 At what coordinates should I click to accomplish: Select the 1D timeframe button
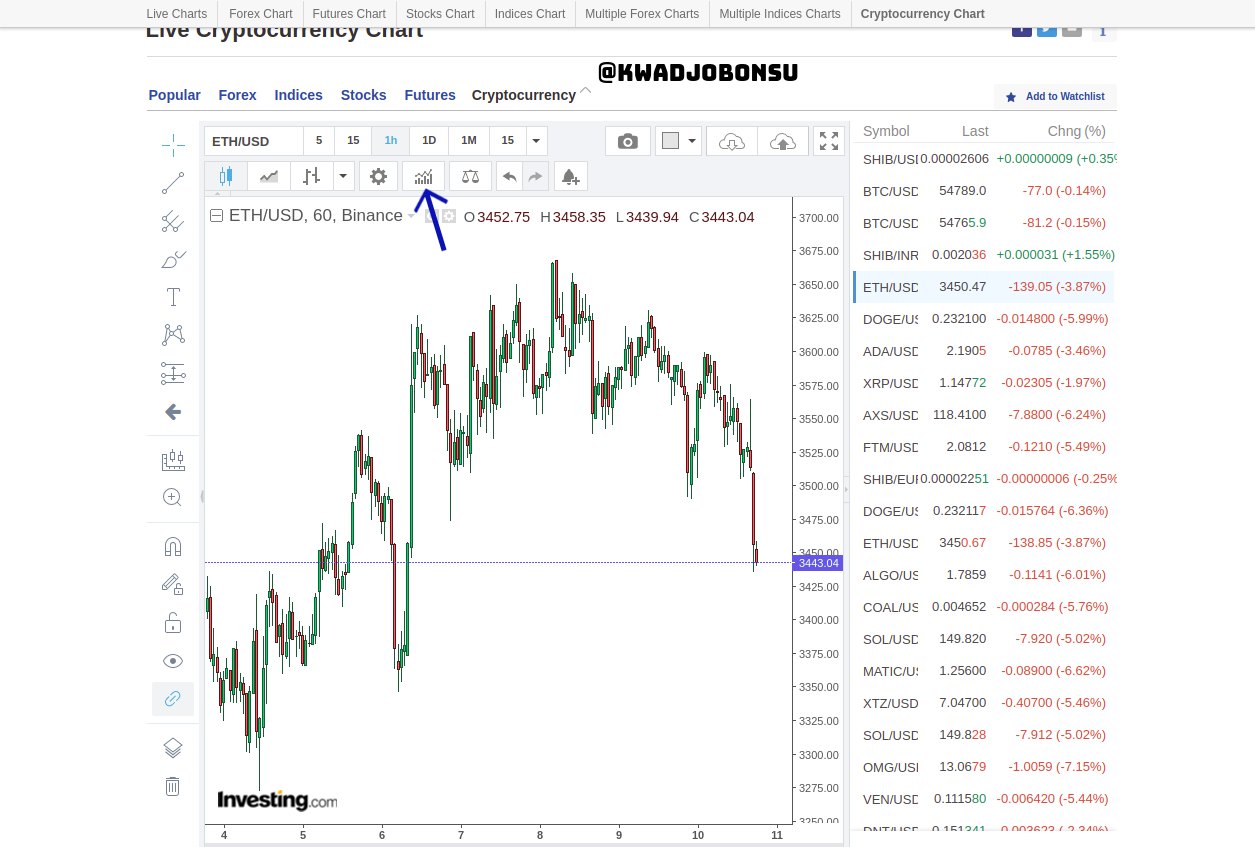coord(429,141)
